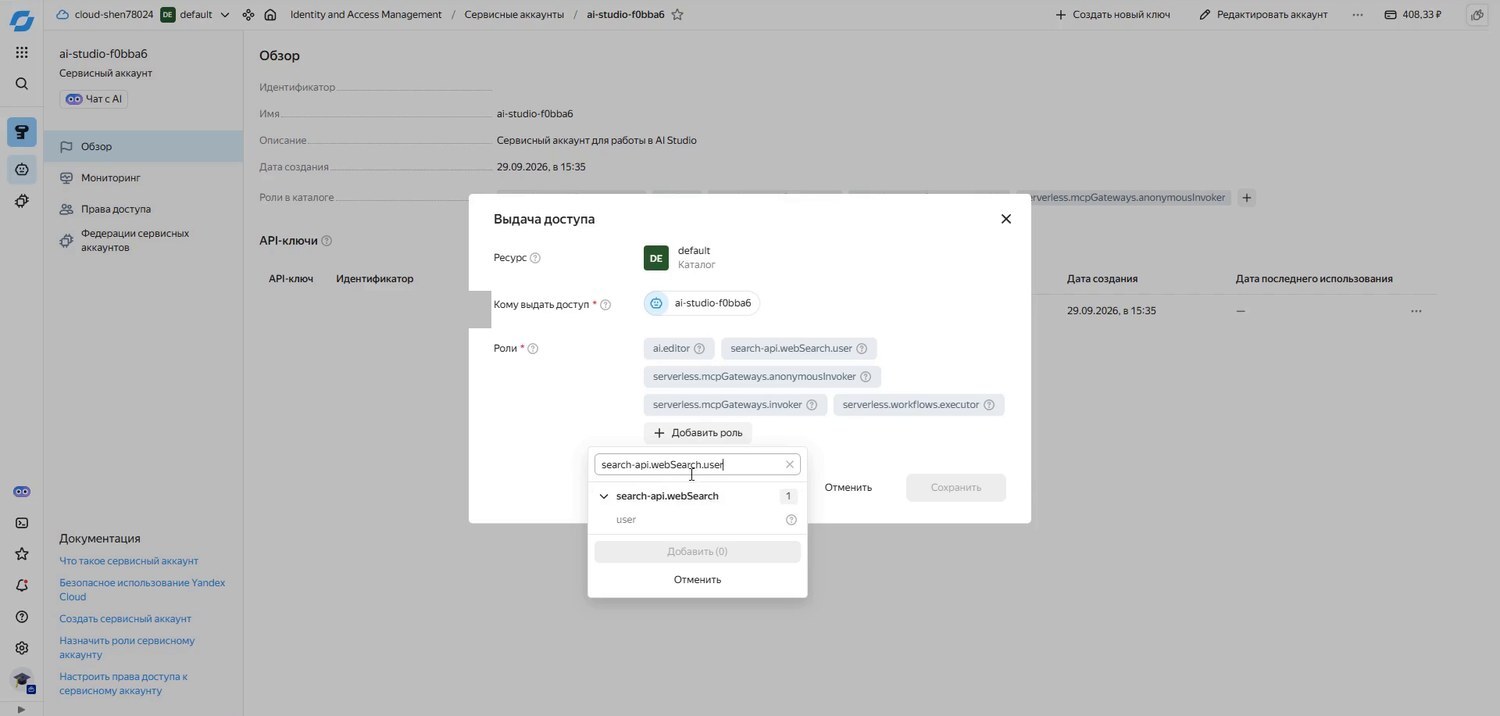Click Добавить роль button
The image size is (1500, 716).
698,433
